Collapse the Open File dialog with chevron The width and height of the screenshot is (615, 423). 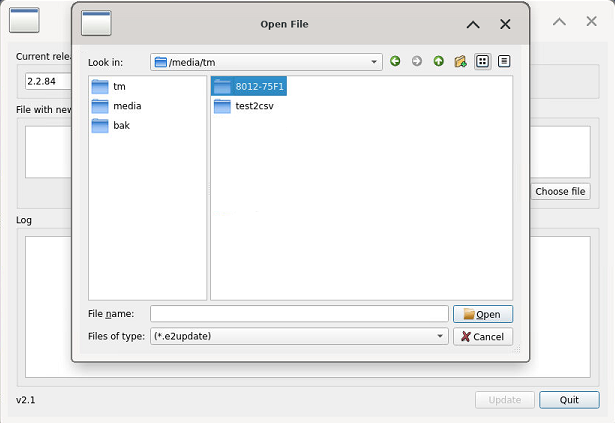pos(473,24)
